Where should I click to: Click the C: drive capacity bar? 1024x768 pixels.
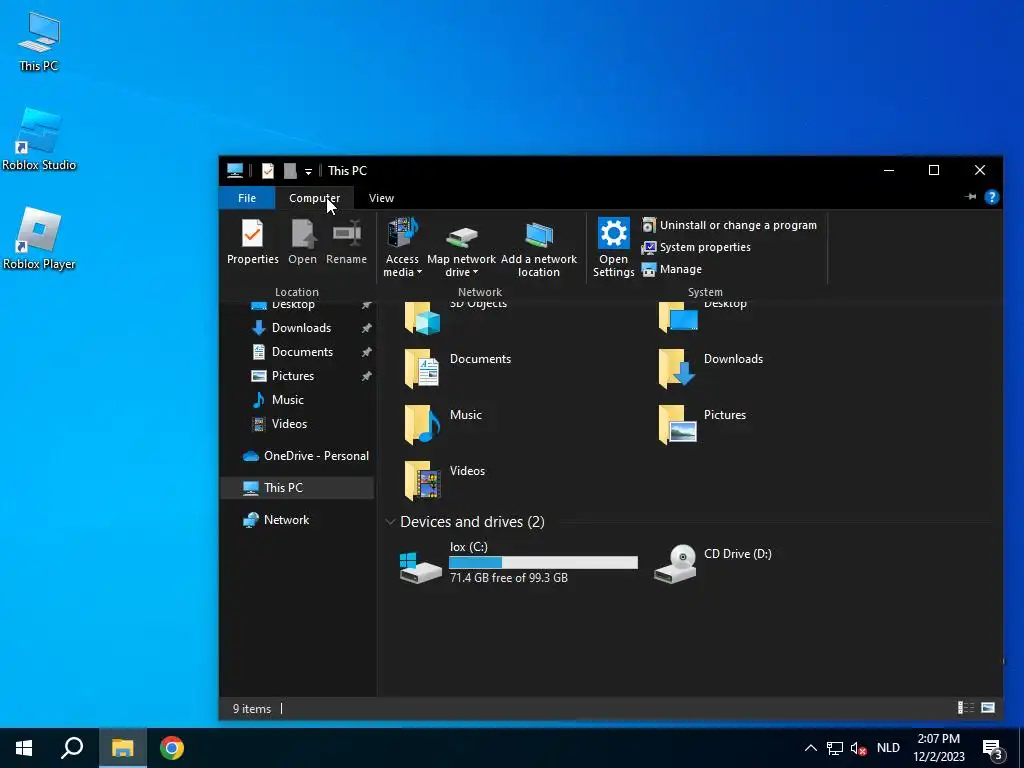(543, 562)
